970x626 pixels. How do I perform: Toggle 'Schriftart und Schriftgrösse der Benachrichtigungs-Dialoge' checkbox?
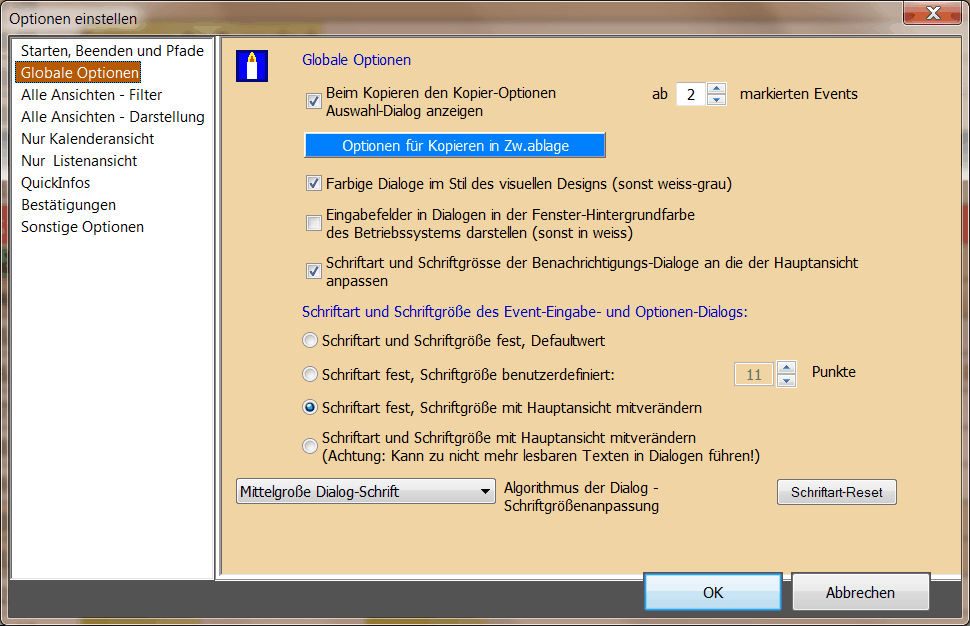pos(314,271)
